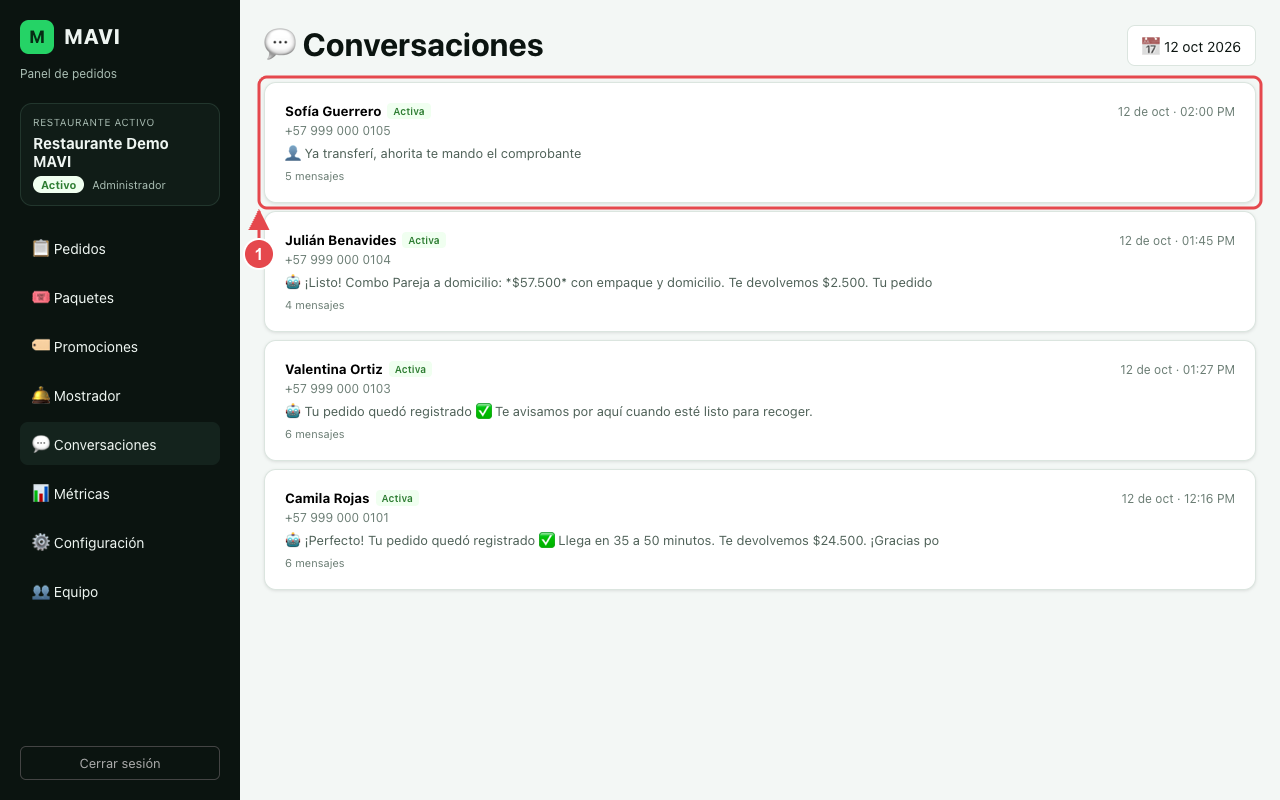Click timestamp 12 de oct · 01:27 PM
The image size is (1280, 800).
point(1177,369)
